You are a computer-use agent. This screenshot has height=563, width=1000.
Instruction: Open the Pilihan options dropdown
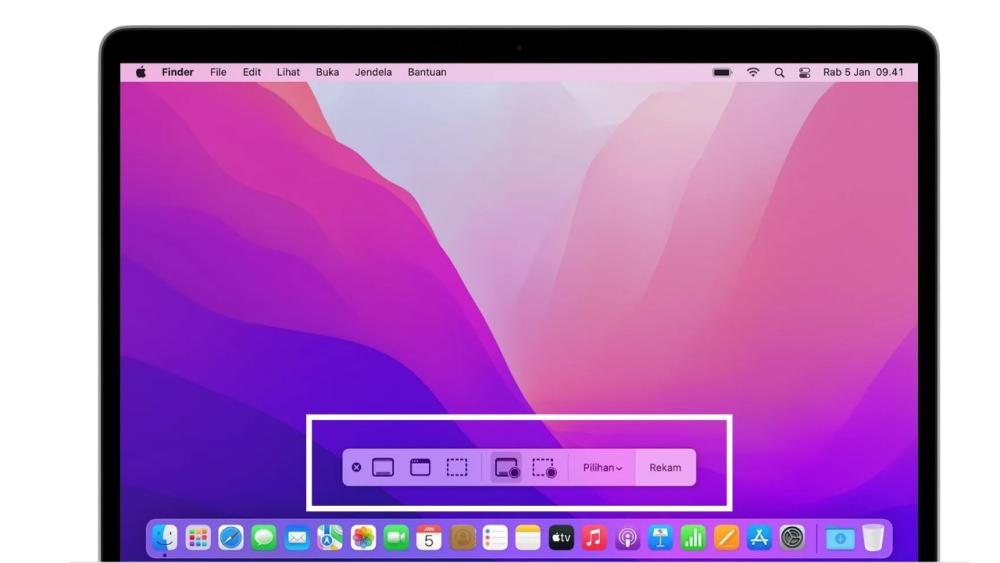pyautogui.click(x=602, y=467)
